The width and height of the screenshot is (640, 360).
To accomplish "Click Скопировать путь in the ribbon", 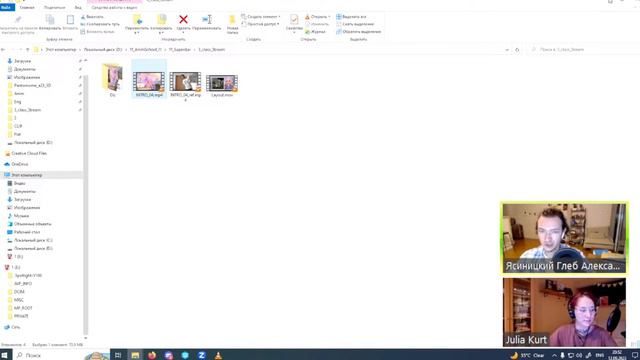I will coord(100,24).
